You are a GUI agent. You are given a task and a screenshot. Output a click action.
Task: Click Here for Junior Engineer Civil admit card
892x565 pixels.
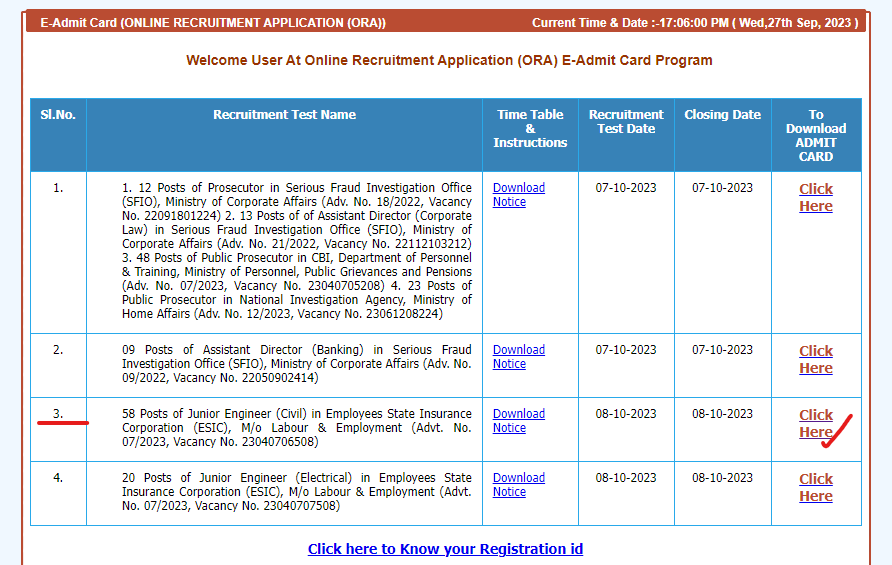pyautogui.click(x=816, y=423)
